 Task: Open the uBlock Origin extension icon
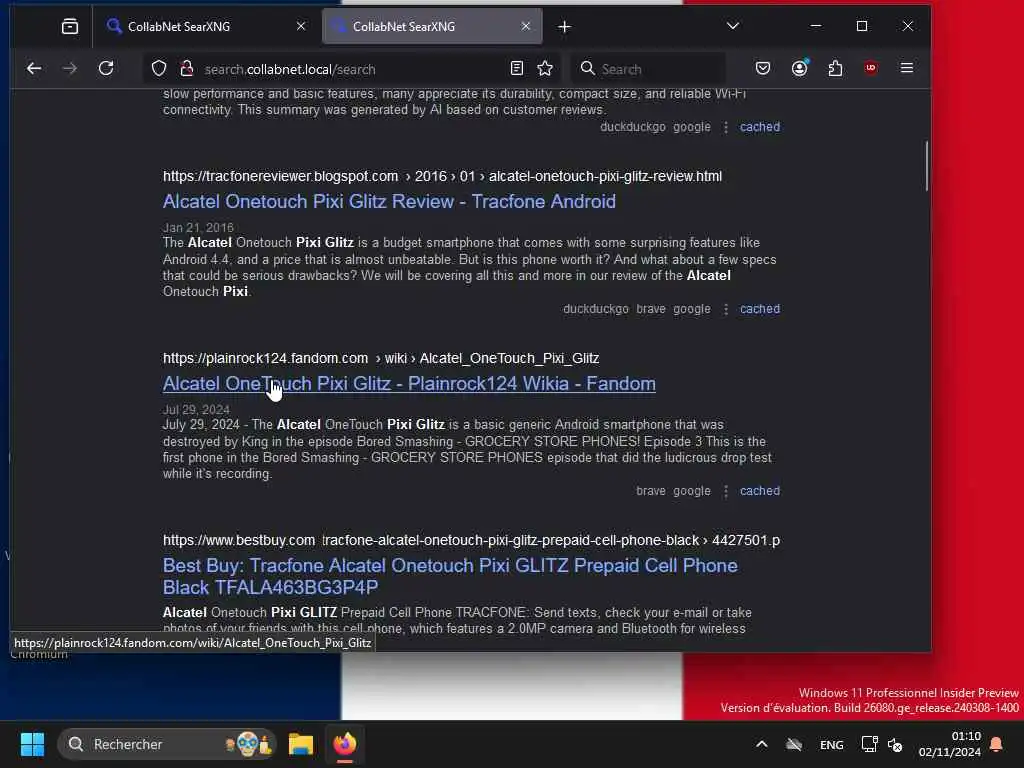point(871,68)
